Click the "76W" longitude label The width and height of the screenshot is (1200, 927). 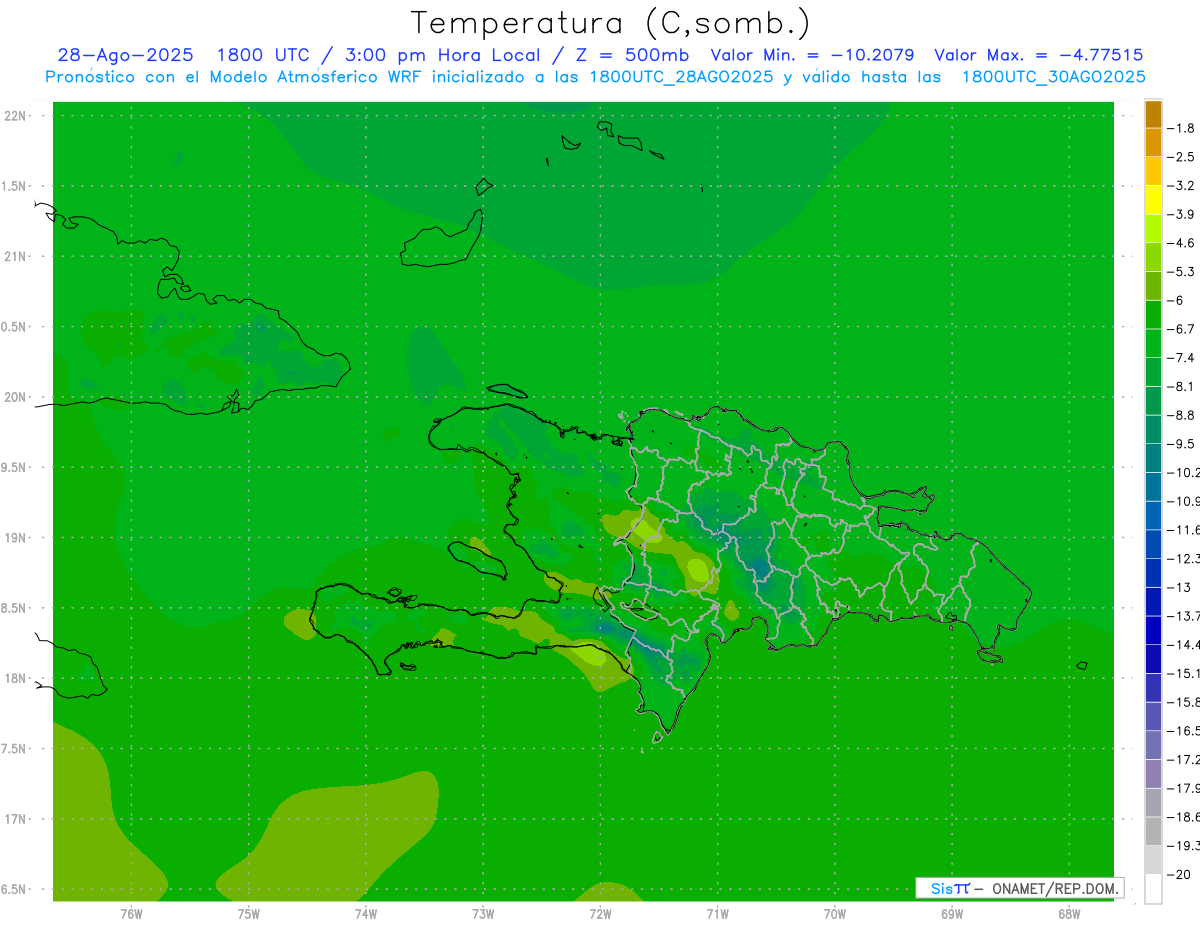click(131, 913)
